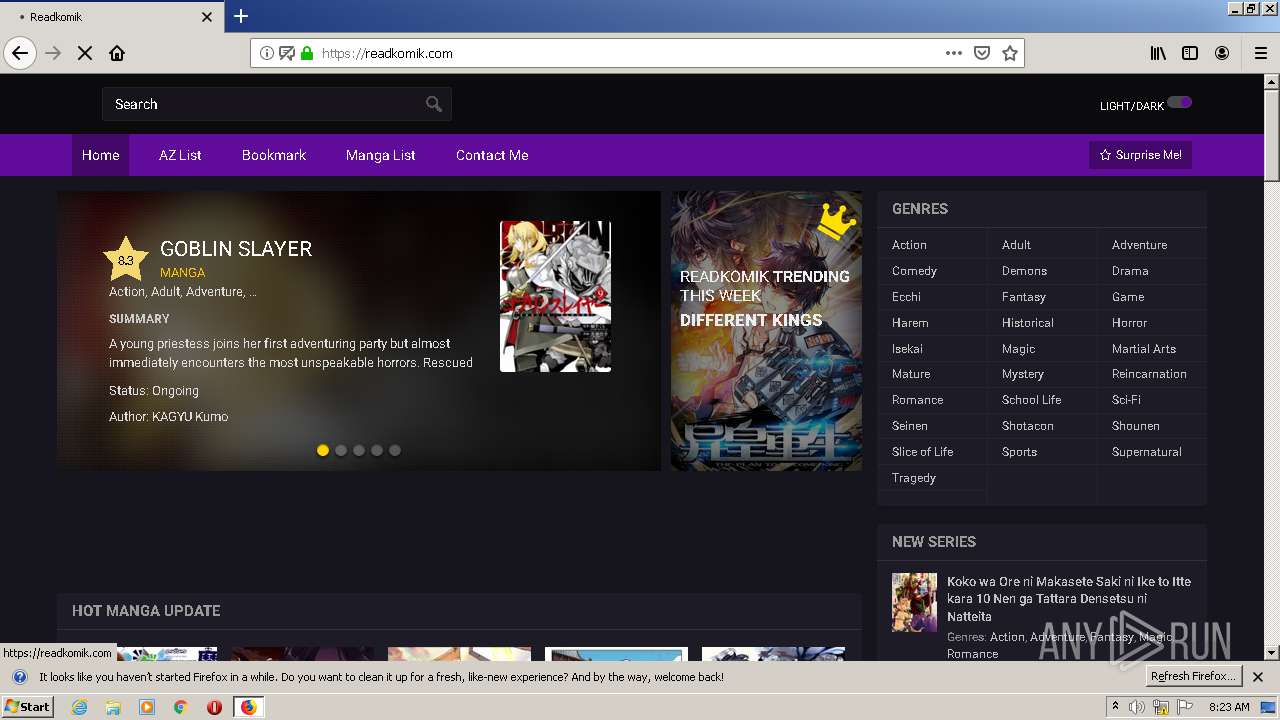Open the Firefox home page icon
1280x720 pixels.
[117, 53]
